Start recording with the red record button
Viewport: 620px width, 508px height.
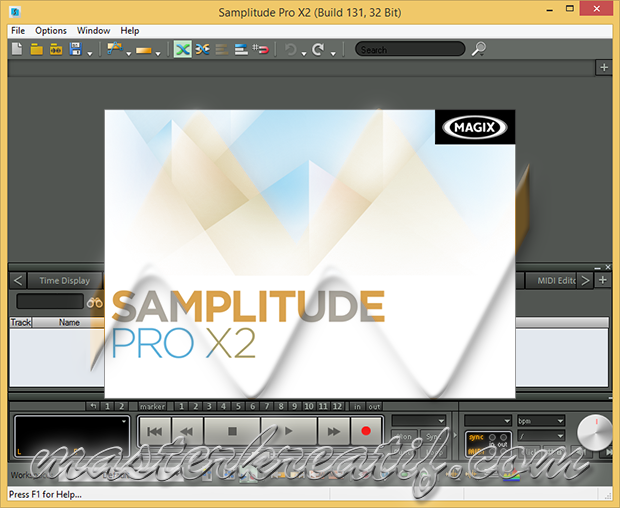(366, 431)
